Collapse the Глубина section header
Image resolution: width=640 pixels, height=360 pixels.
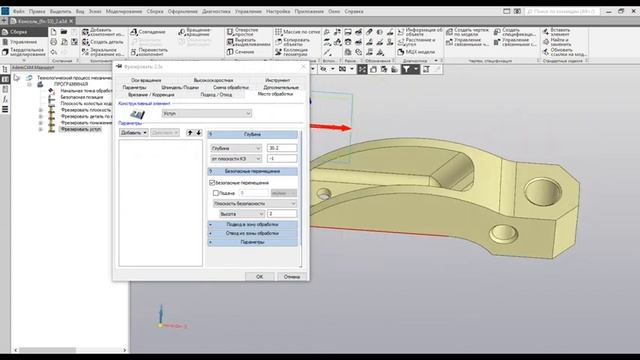tap(253, 134)
